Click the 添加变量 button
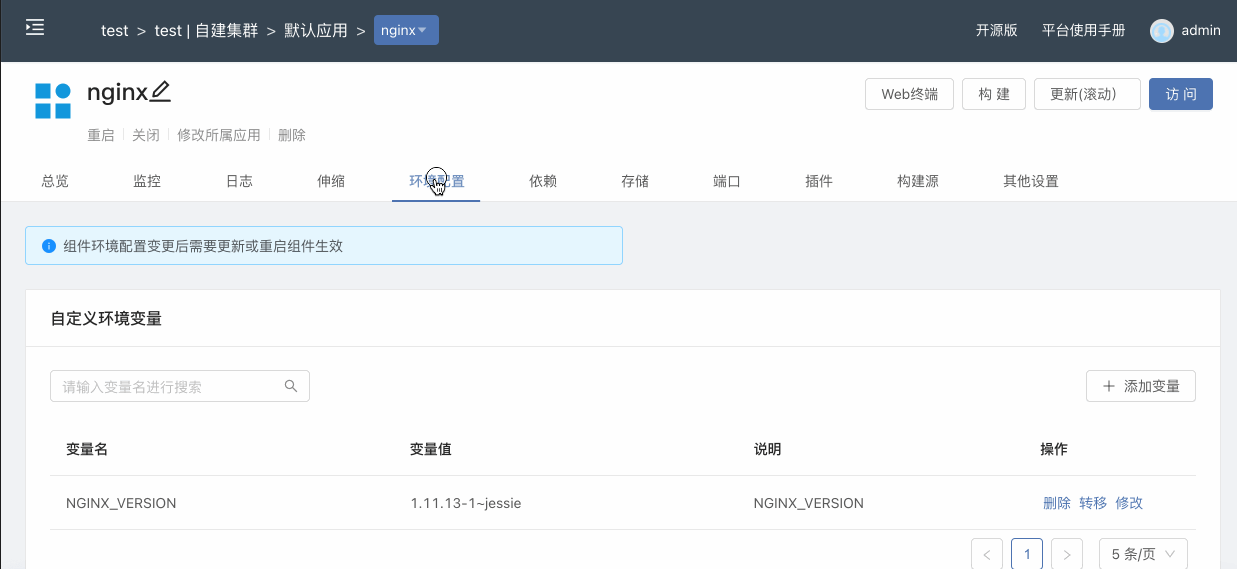The height and width of the screenshot is (569, 1237). click(x=1141, y=386)
